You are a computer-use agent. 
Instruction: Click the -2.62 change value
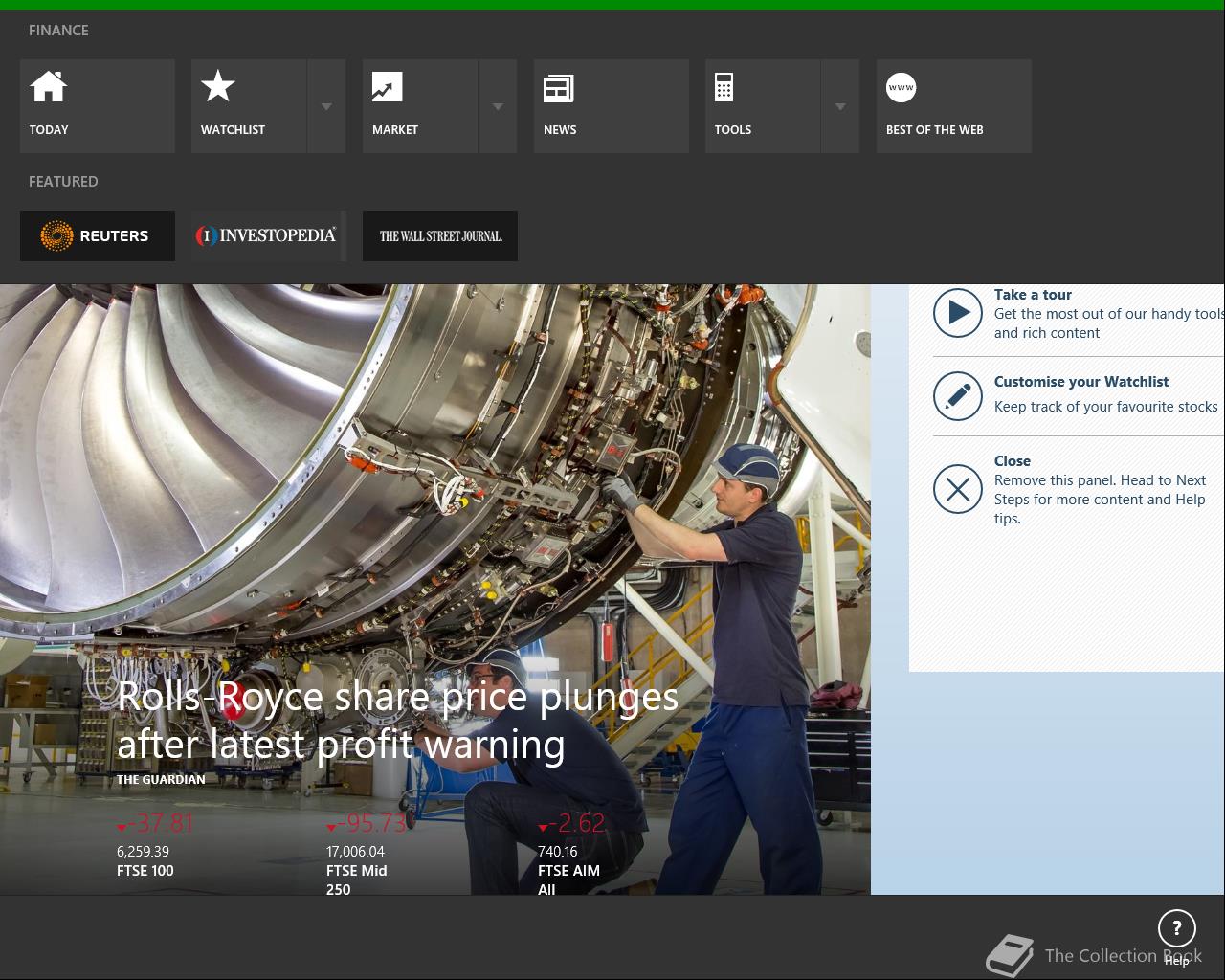point(572,823)
